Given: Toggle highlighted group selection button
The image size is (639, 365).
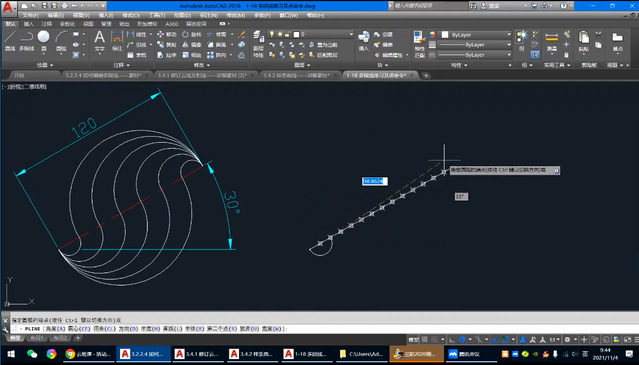Looking at the screenshot, I should tap(535, 54).
